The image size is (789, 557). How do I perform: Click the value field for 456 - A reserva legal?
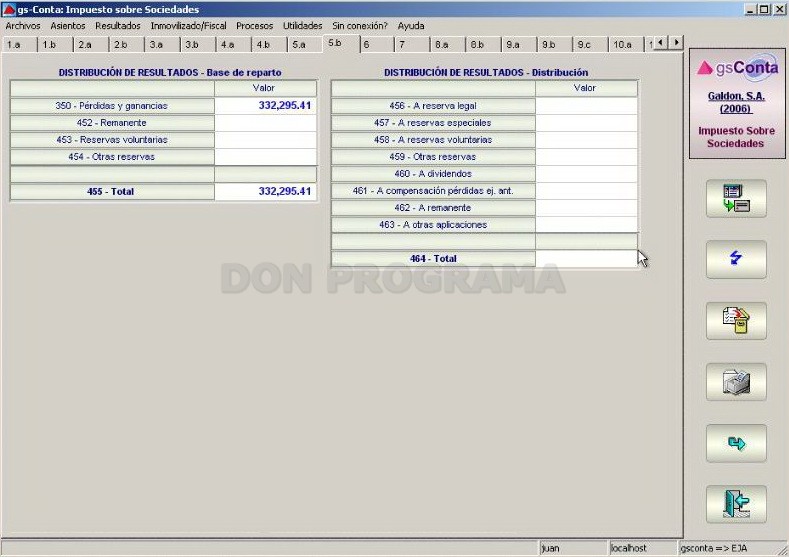point(586,106)
